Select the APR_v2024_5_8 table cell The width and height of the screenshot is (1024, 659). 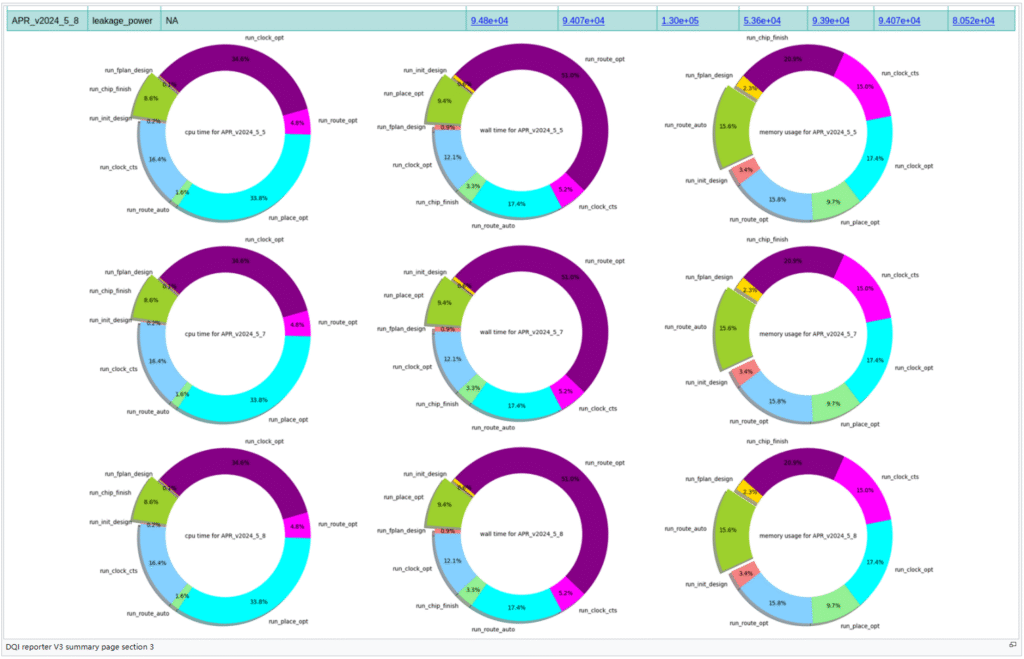[45, 21]
